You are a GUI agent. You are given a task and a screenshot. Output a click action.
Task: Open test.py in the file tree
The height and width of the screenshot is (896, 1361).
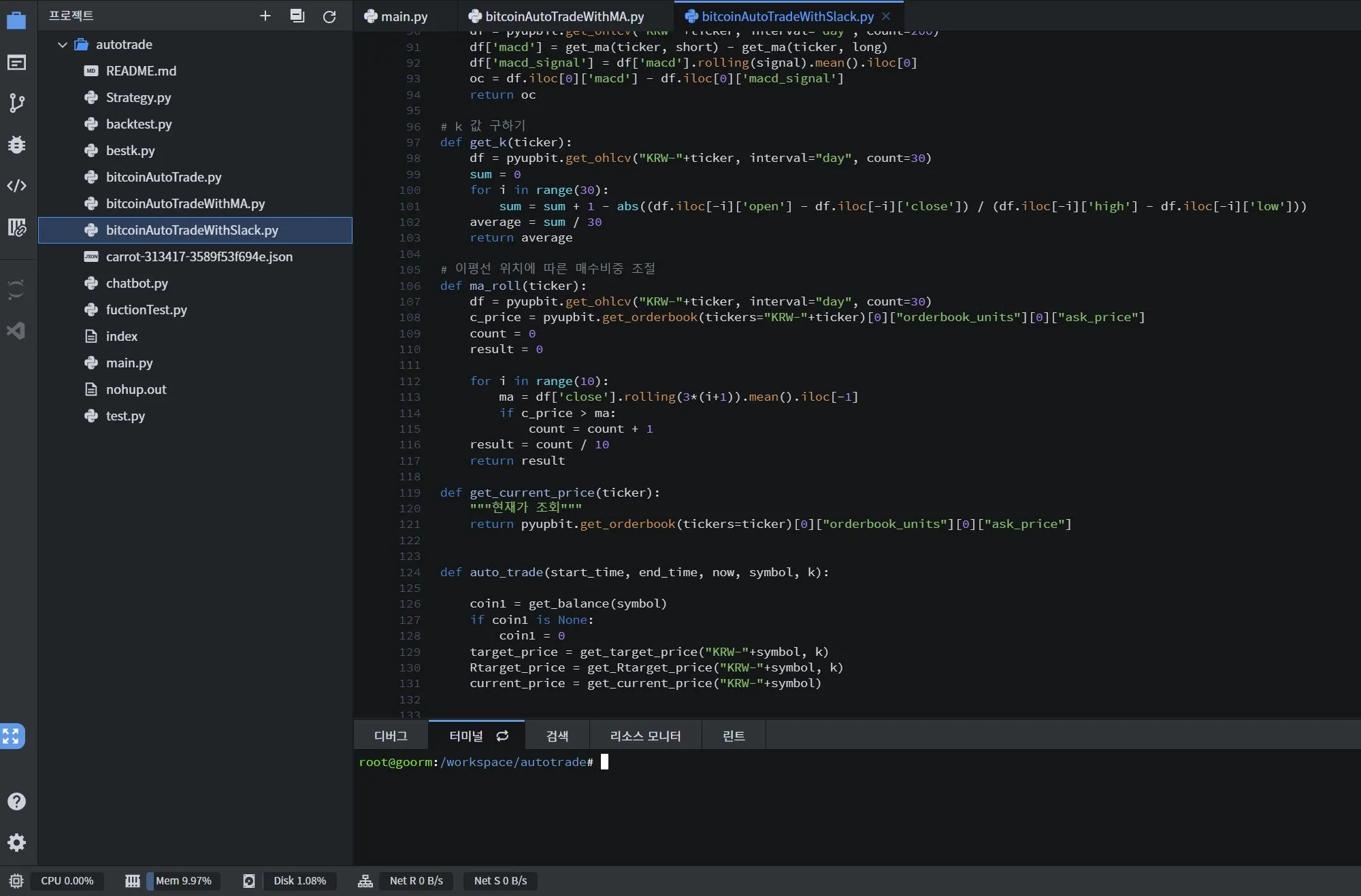[195, 416]
